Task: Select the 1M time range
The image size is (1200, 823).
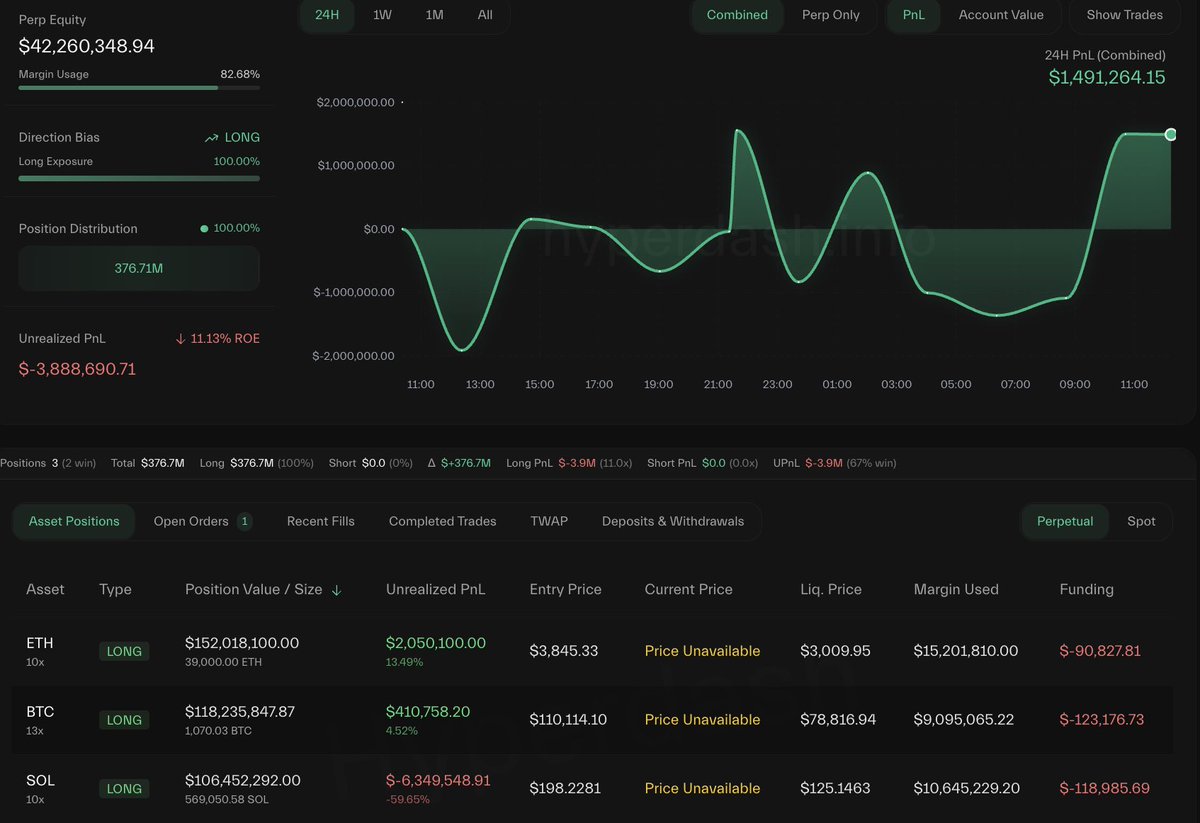Action: pyautogui.click(x=434, y=15)
